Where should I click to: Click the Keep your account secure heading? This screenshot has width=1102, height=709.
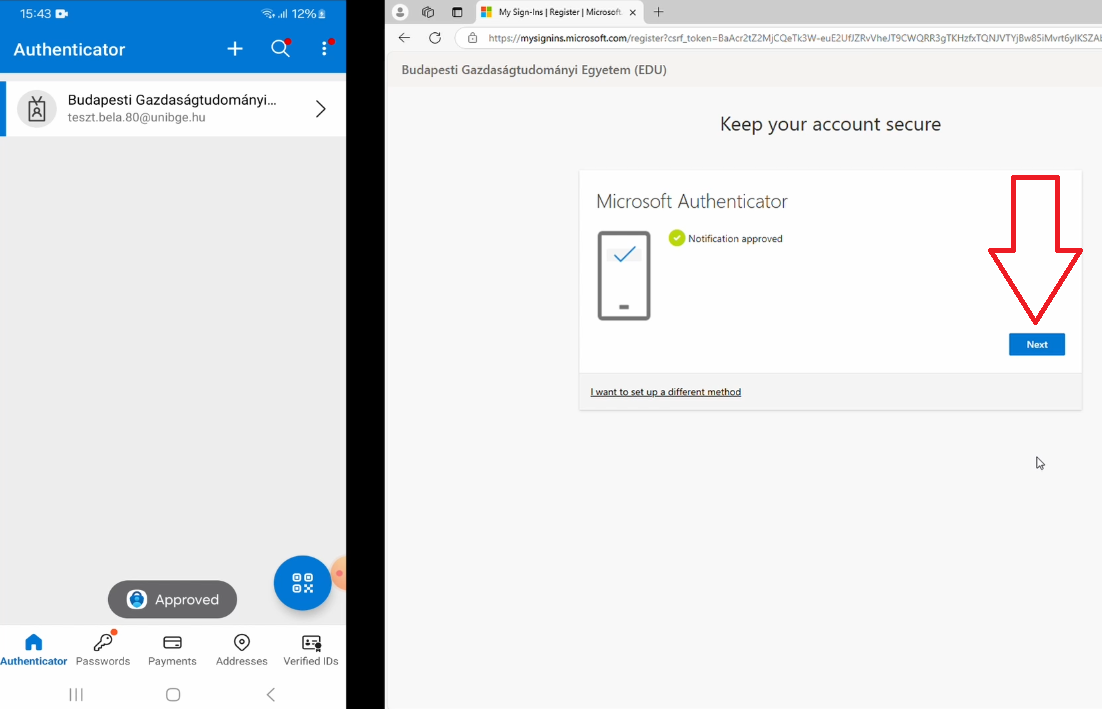click(x=830, y=124)
